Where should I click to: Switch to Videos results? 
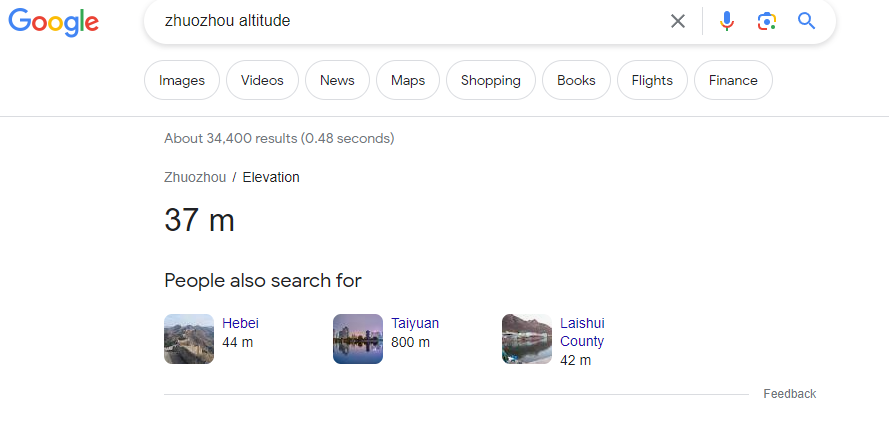coord(262,80)
